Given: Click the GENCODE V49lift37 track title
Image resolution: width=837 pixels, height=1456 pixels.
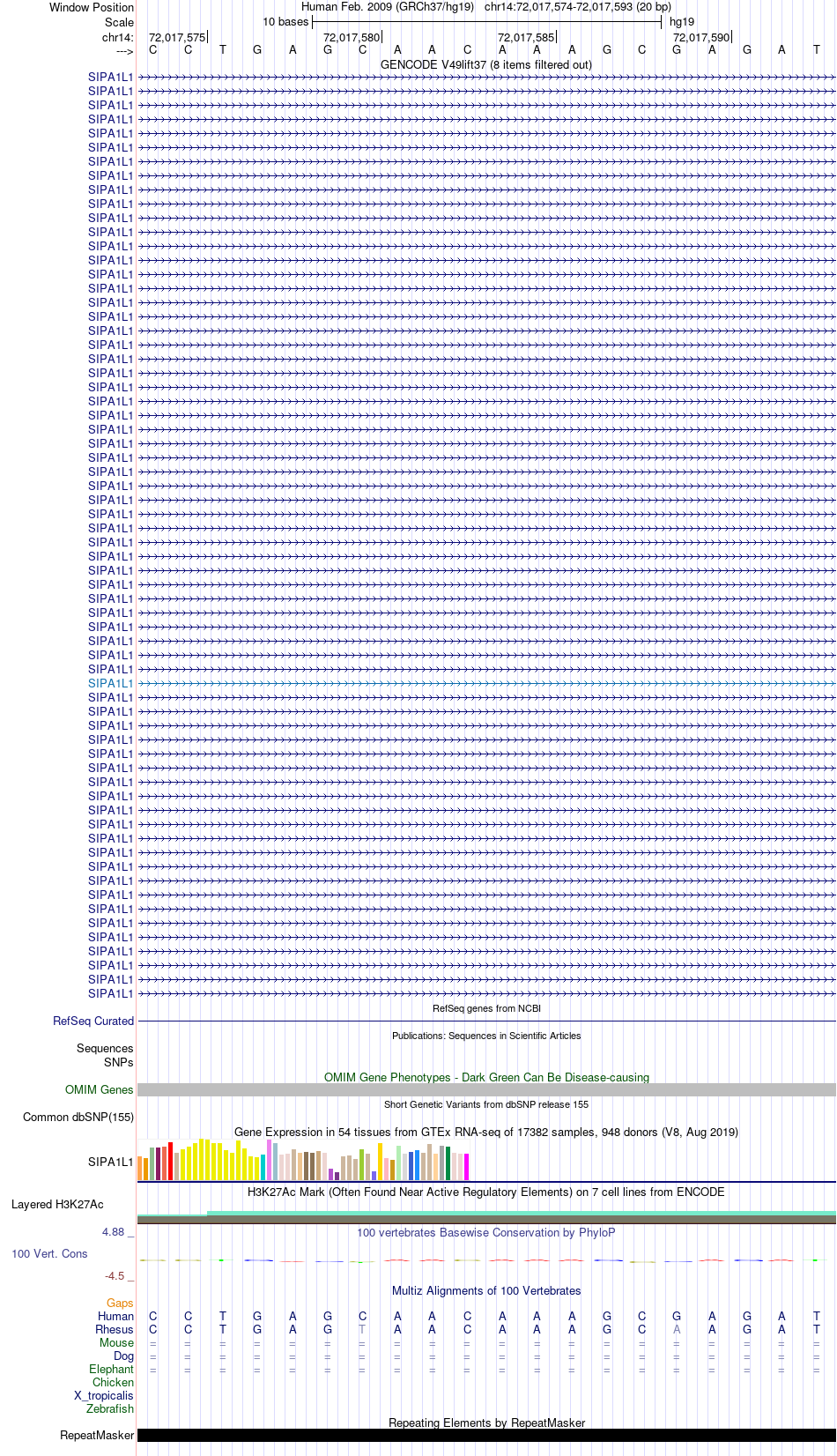Looking at the screenshot, I should pyautogui.click(x=486, y=64).
